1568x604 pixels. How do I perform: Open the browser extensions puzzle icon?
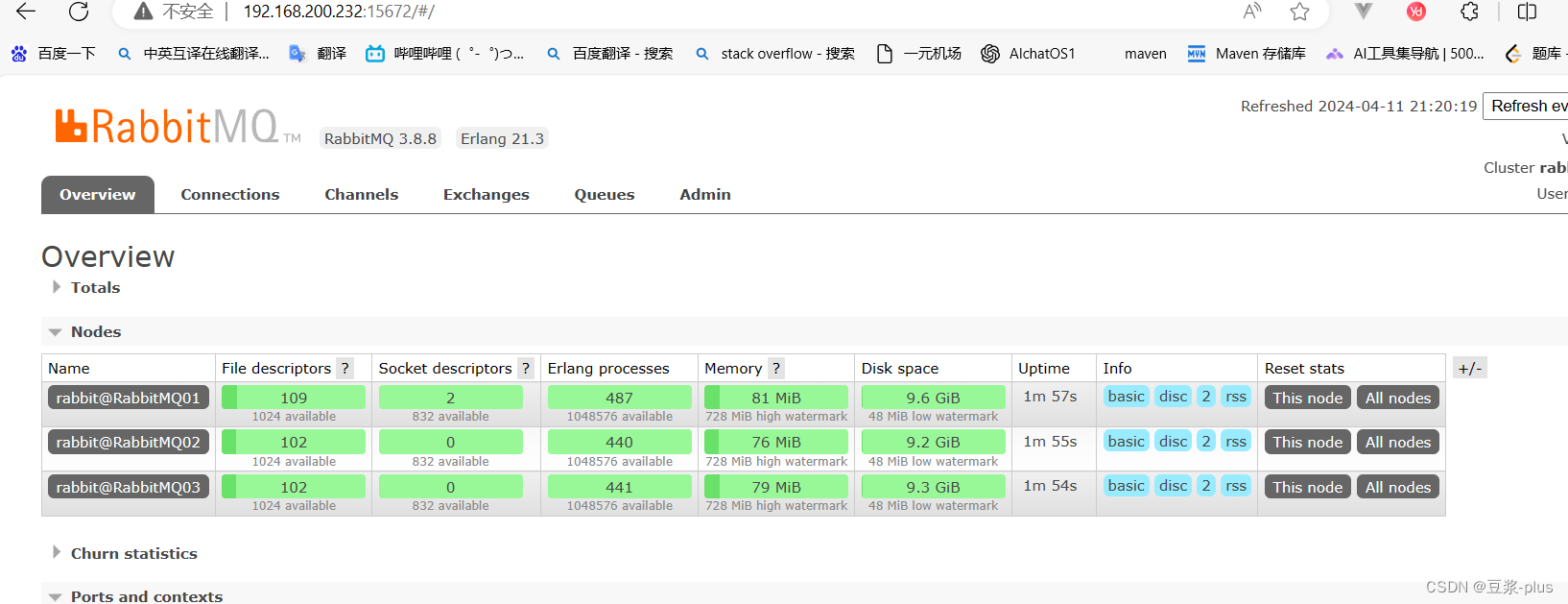pos(1469,12)
